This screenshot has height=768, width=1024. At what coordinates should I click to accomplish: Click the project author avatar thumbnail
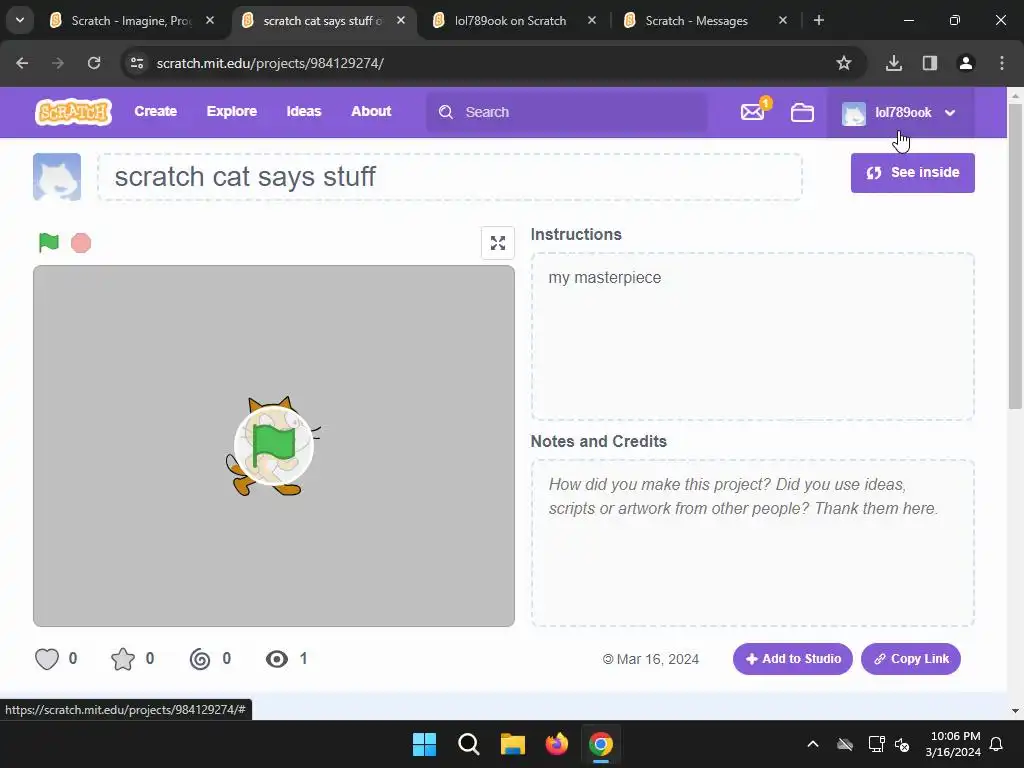57,176
